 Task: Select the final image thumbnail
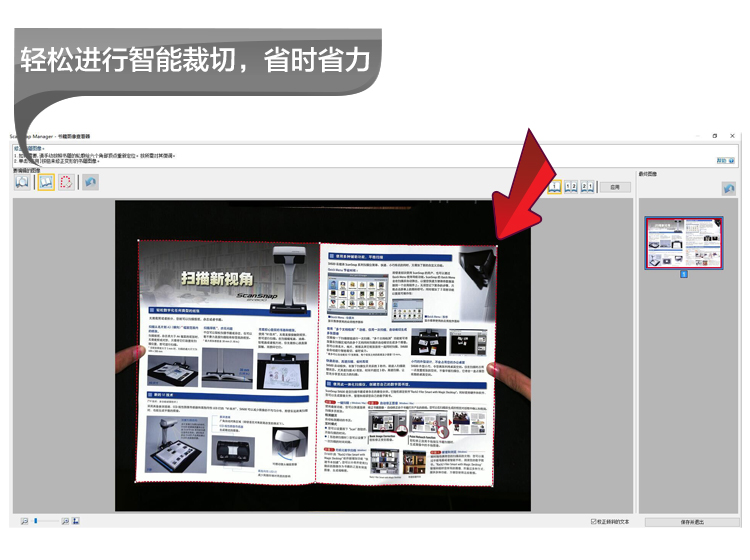(684, 243)
